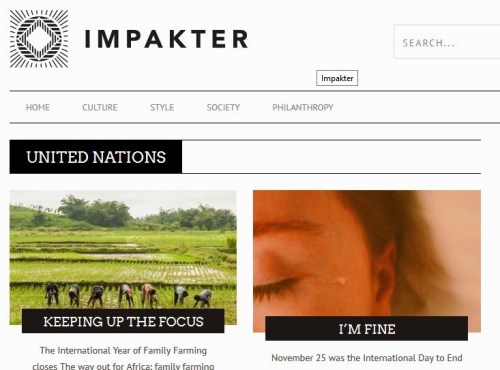Image resolution: width=500 pixels, height=370 pixels.
Task: Open the KEEPING UP THE FOCUS article title
Action: click(123, 321)
